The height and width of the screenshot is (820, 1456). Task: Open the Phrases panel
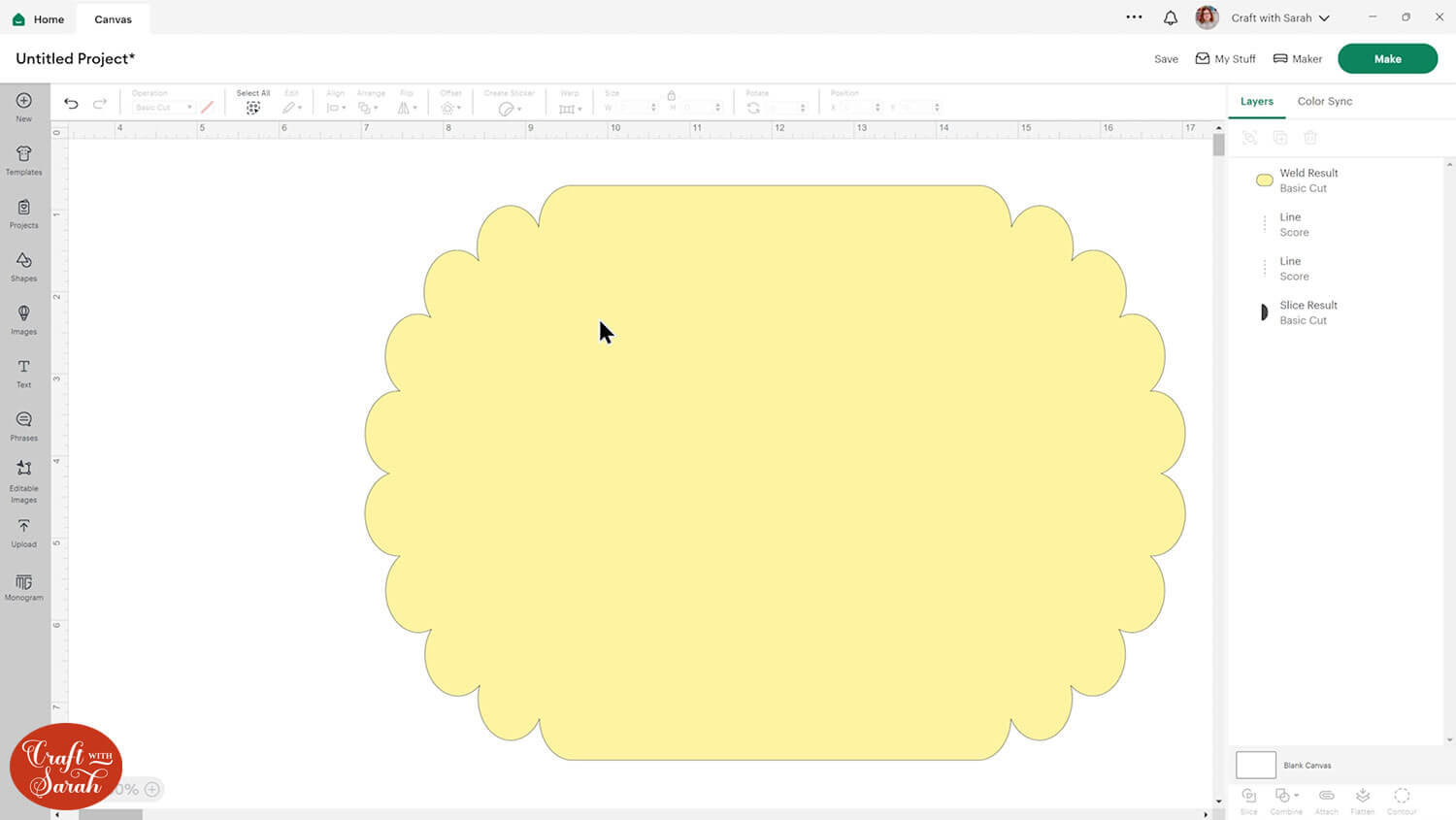point(24,426)
